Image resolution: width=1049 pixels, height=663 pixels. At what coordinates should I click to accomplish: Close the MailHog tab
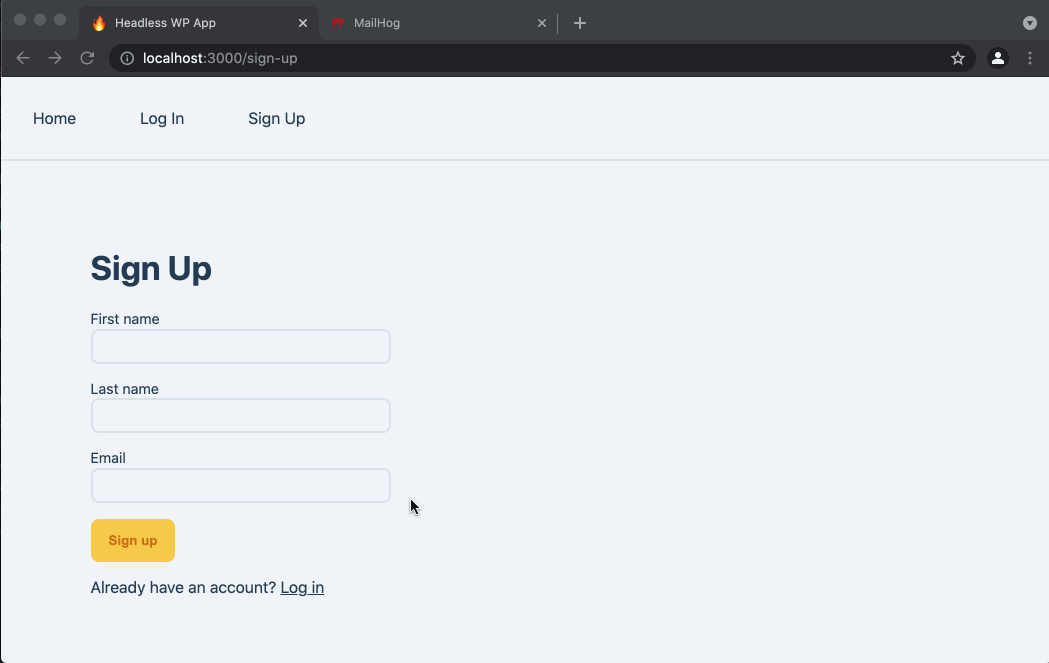pyautogui.click(x=542, y=23)
